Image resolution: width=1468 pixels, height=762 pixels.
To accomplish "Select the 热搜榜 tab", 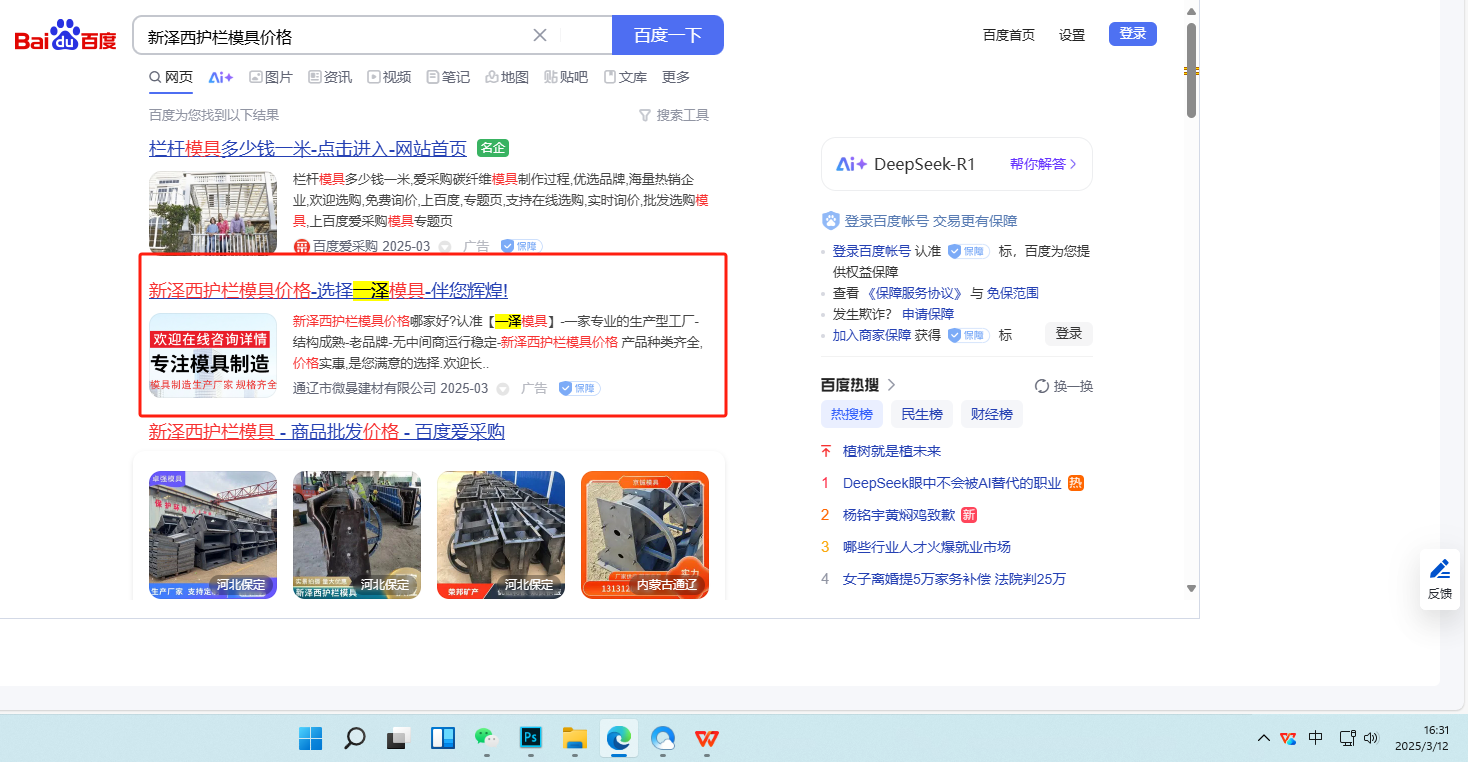I will click(852, 414).
